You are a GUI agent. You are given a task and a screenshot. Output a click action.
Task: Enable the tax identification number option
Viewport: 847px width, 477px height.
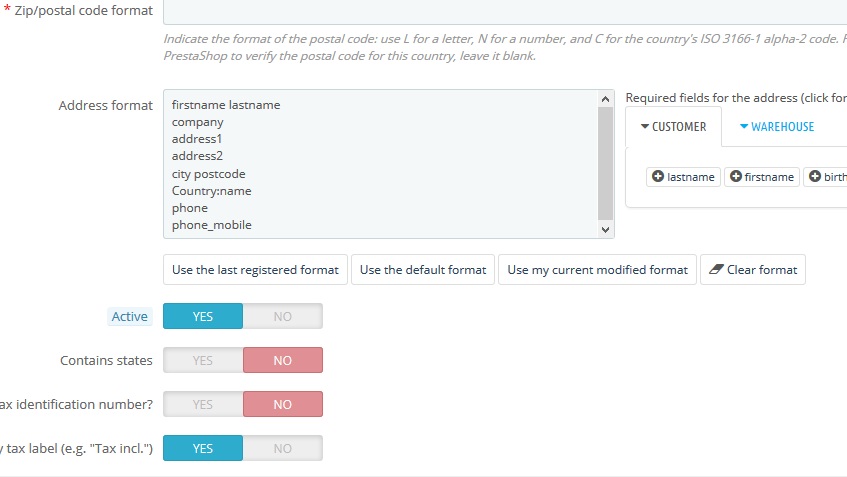tap(203, 404)
